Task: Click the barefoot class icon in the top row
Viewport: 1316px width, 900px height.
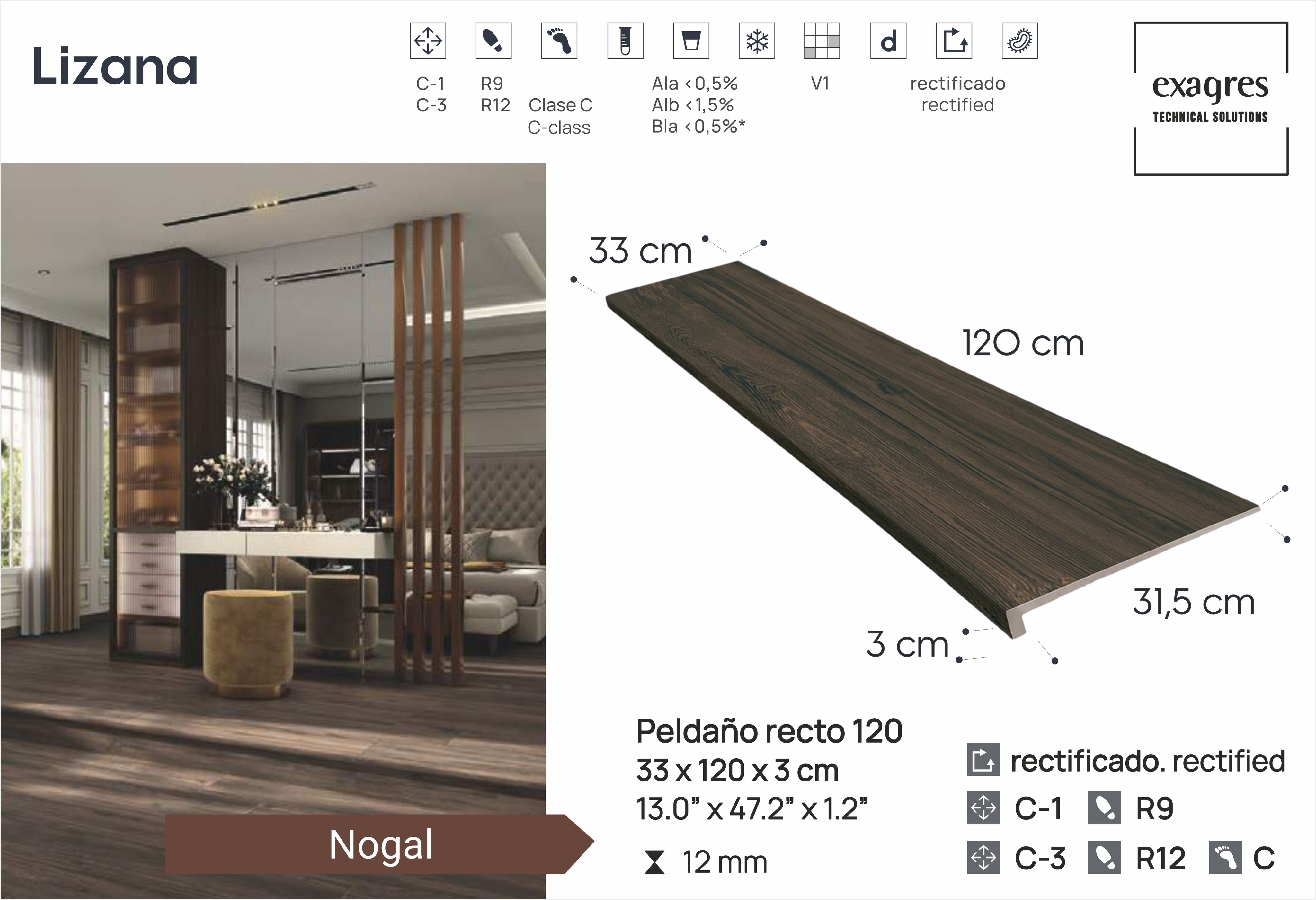Action: [559, 41]
